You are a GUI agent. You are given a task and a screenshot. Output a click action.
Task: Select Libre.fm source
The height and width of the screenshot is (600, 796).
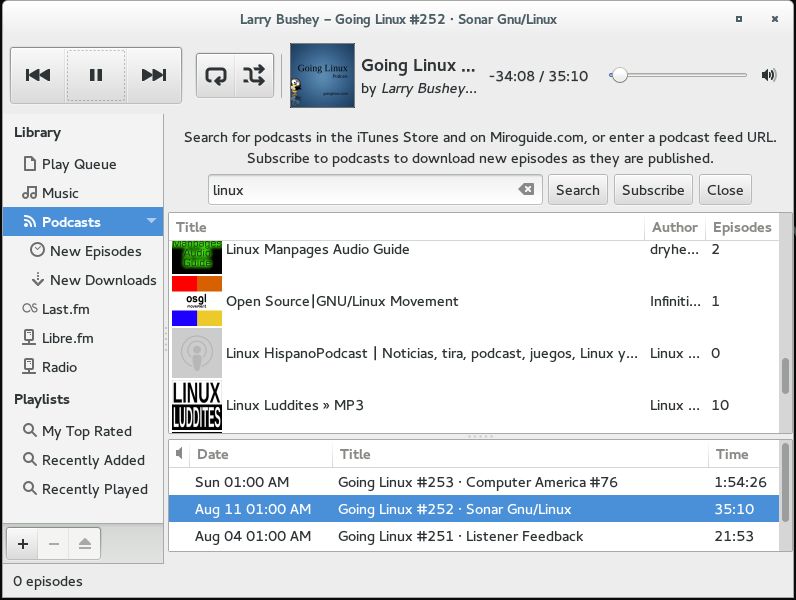coord(83,338)
